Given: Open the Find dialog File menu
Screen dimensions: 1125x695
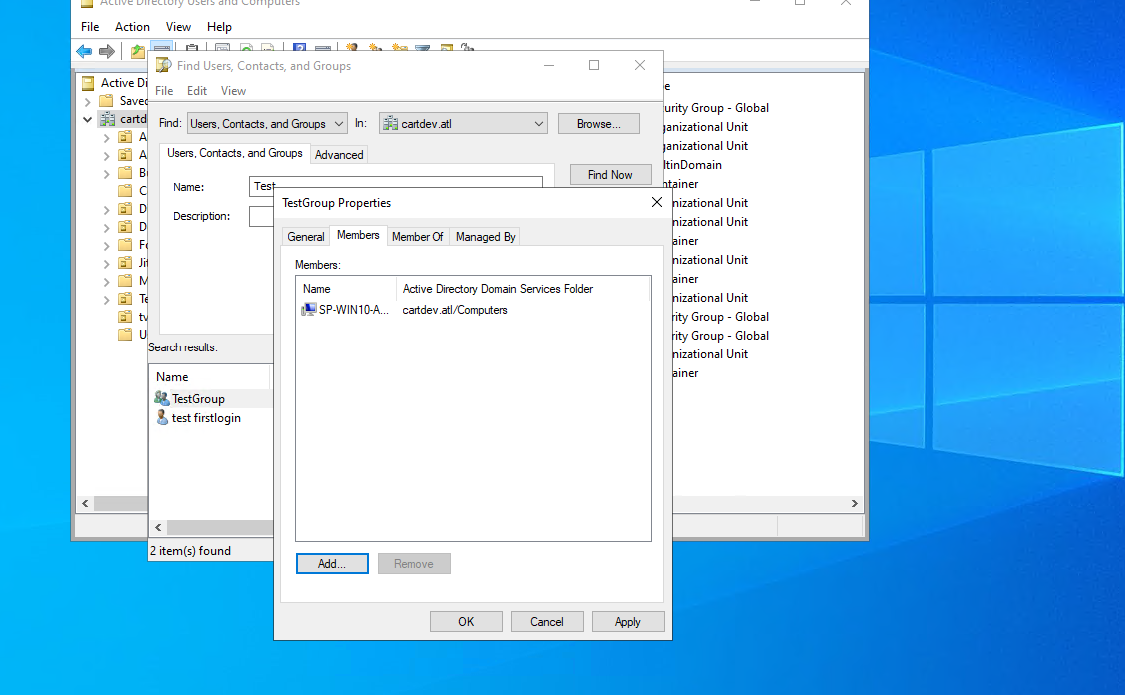Looking at the screenshot, I should coord(164,90).
